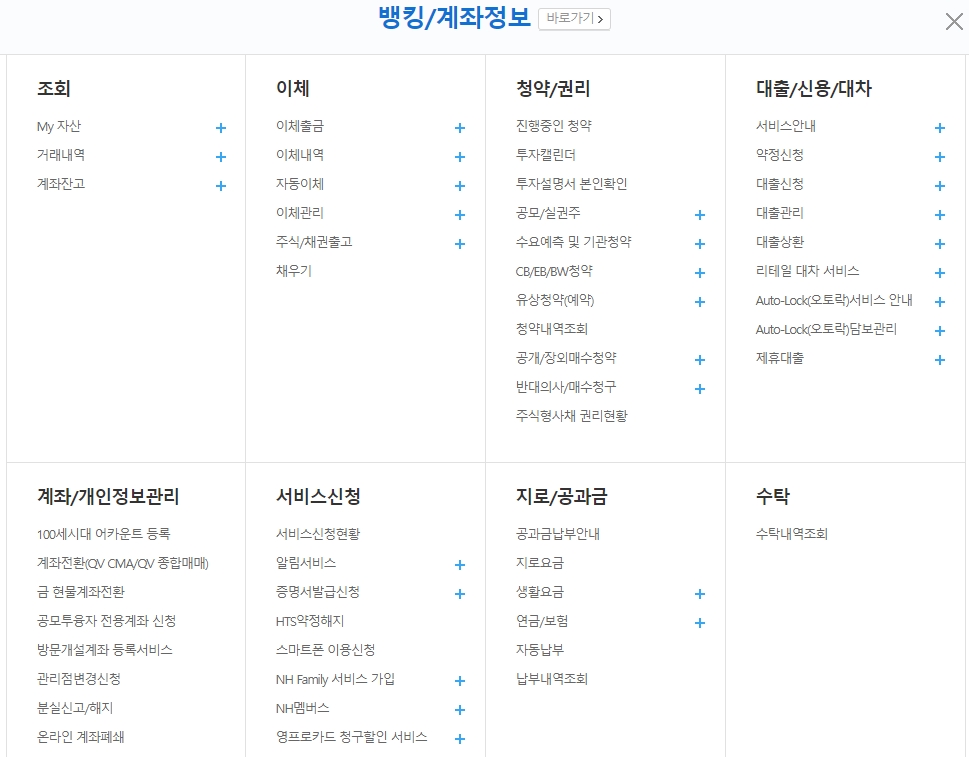This screenshot has width=969, height=757.
Task: Expand the 연금/보험 plus icon
Action: (700, 622)
